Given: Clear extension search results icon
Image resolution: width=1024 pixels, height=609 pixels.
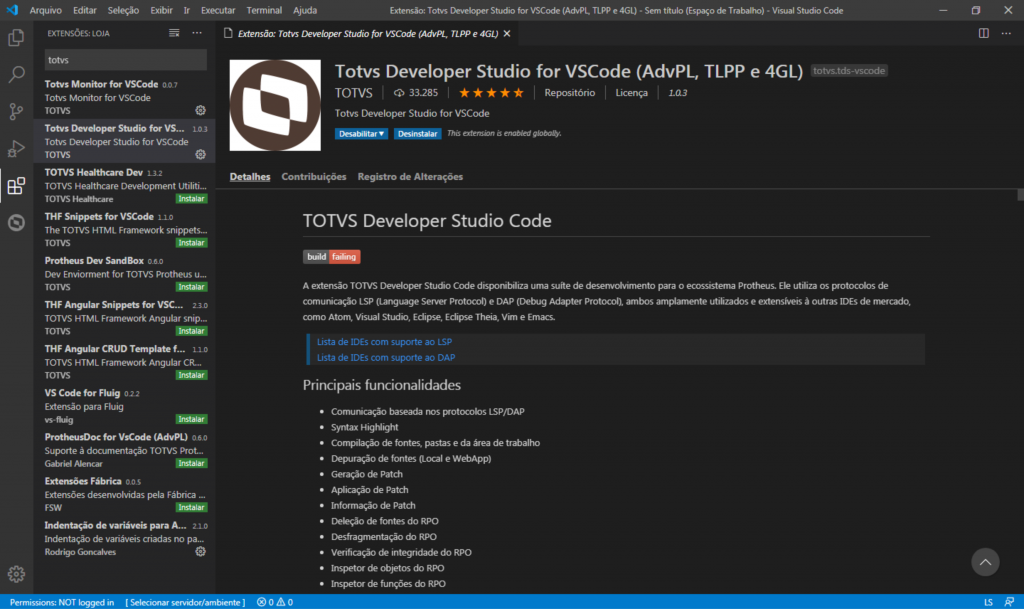Looking at the screenshot, I should click(x=174, y=33).
